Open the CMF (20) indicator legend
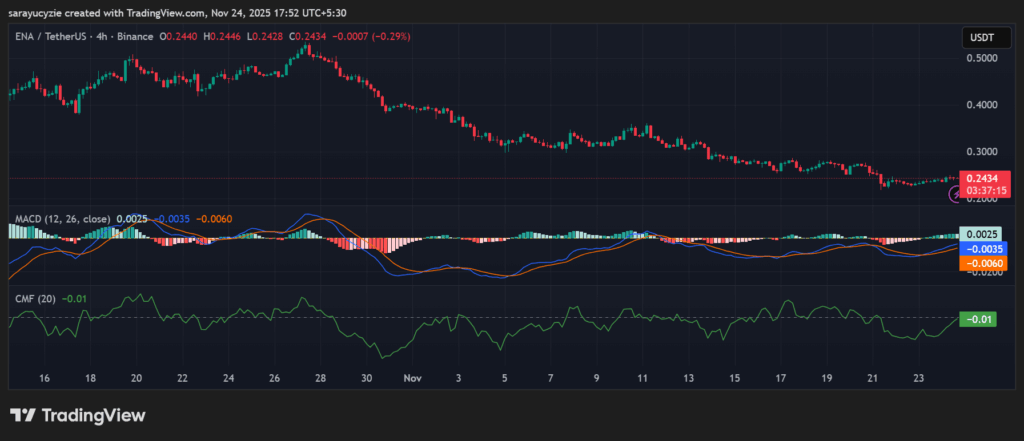 coord(35,299)
